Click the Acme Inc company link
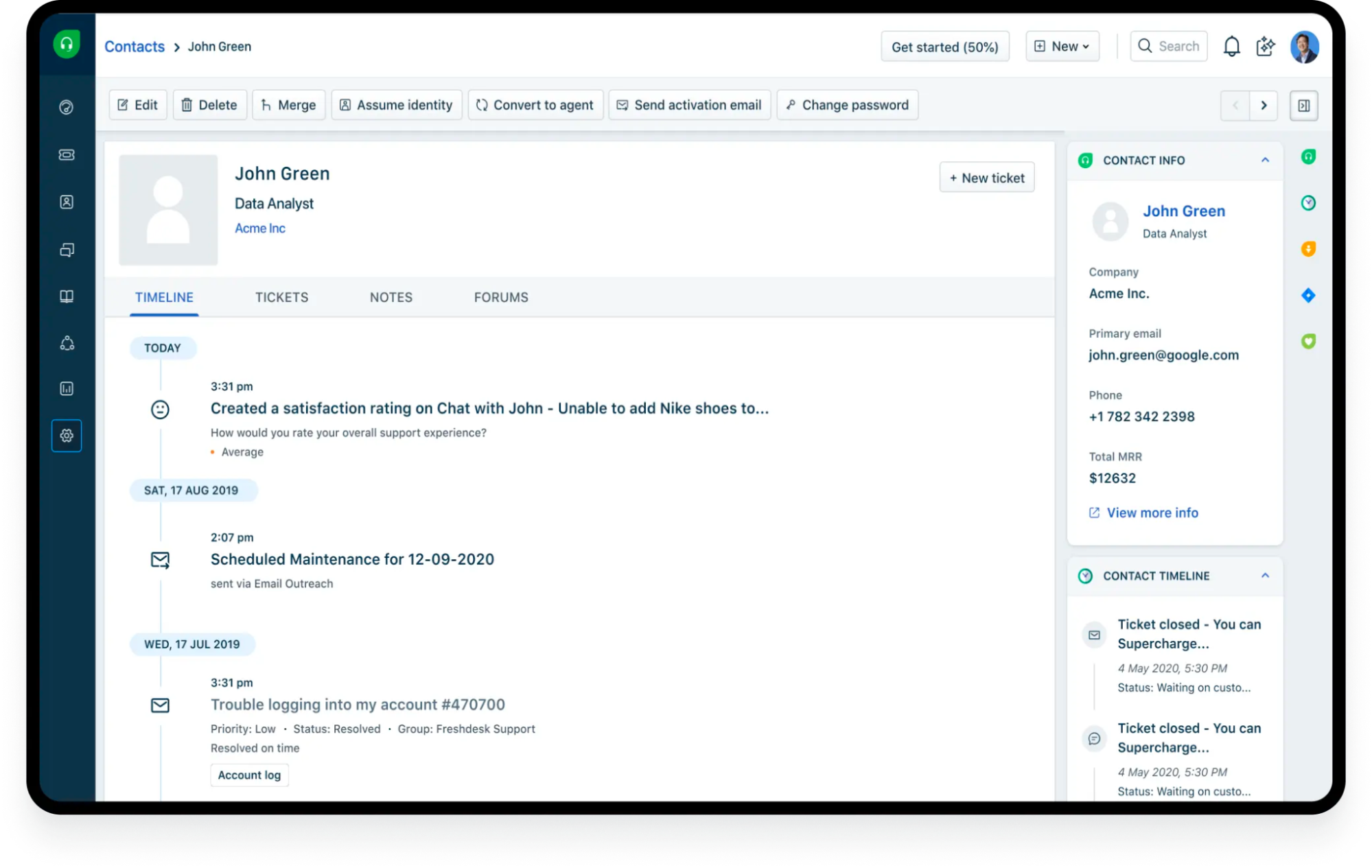 tap(259, 227)
